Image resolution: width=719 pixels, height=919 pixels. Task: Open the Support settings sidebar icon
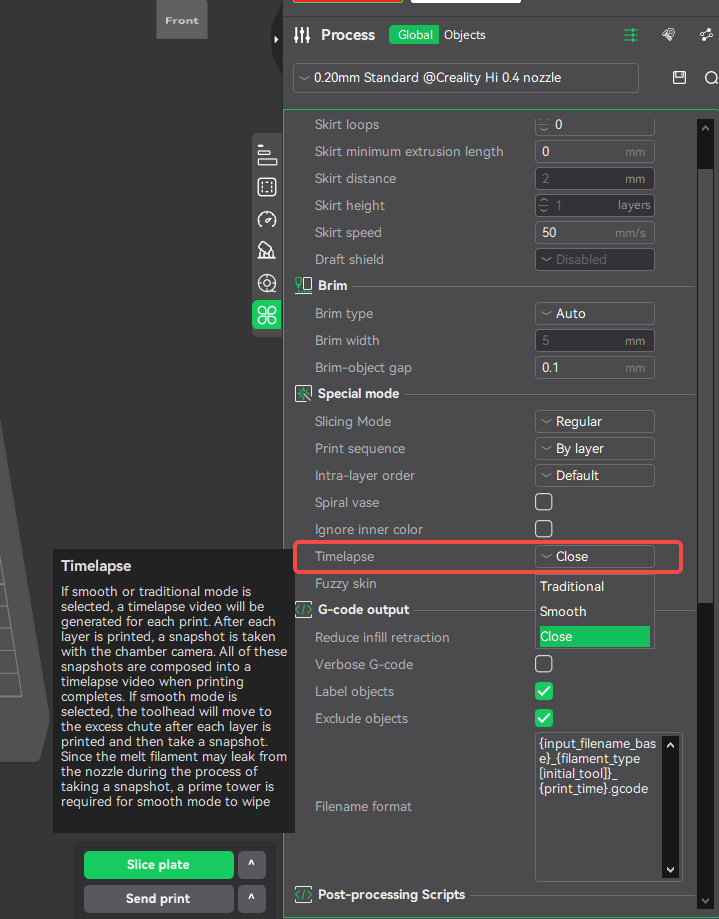pos(266,251)
